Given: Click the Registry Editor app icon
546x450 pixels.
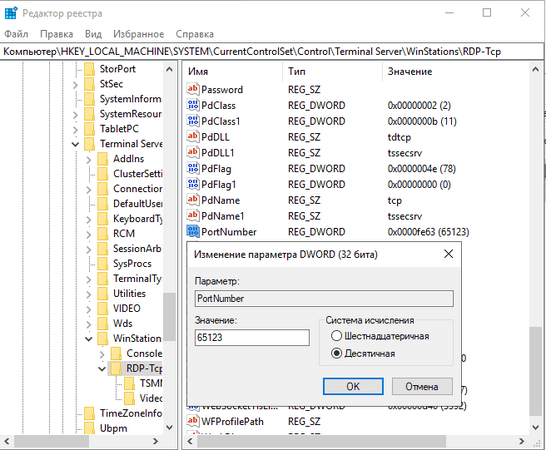Looking at the screenshot, I should pos(11,13).
